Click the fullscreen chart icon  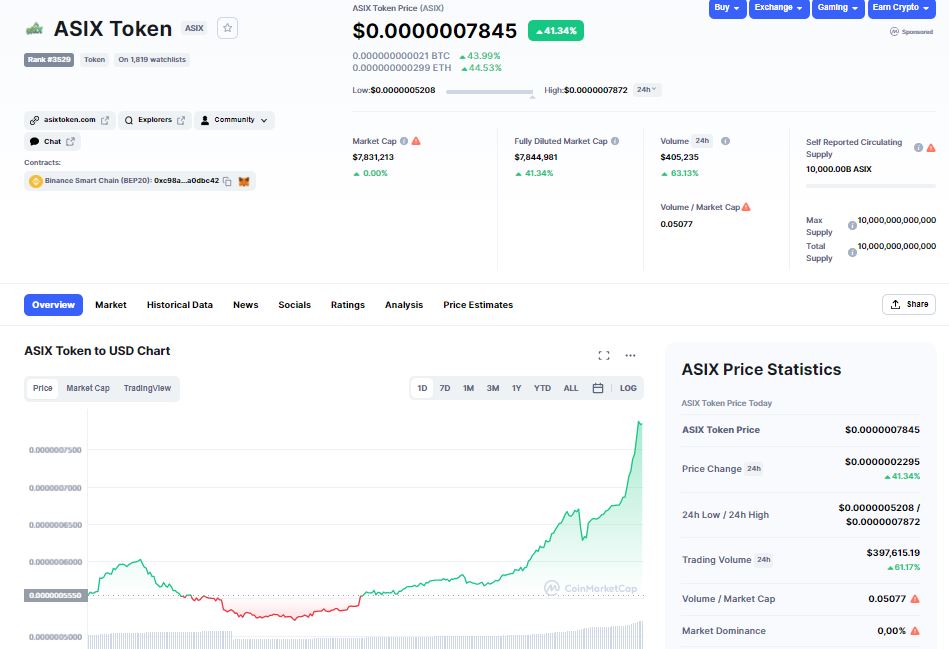click(x=603, y=355)
